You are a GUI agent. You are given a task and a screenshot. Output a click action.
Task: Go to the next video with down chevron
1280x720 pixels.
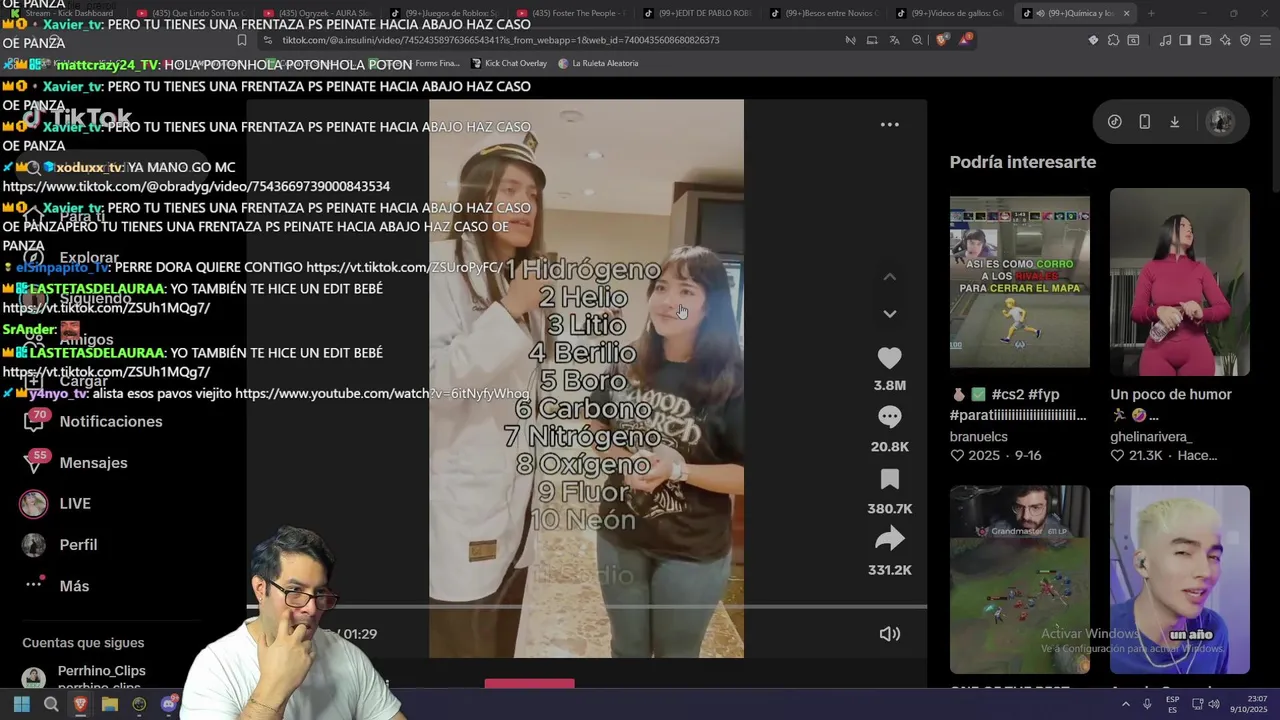coord(889,314)
